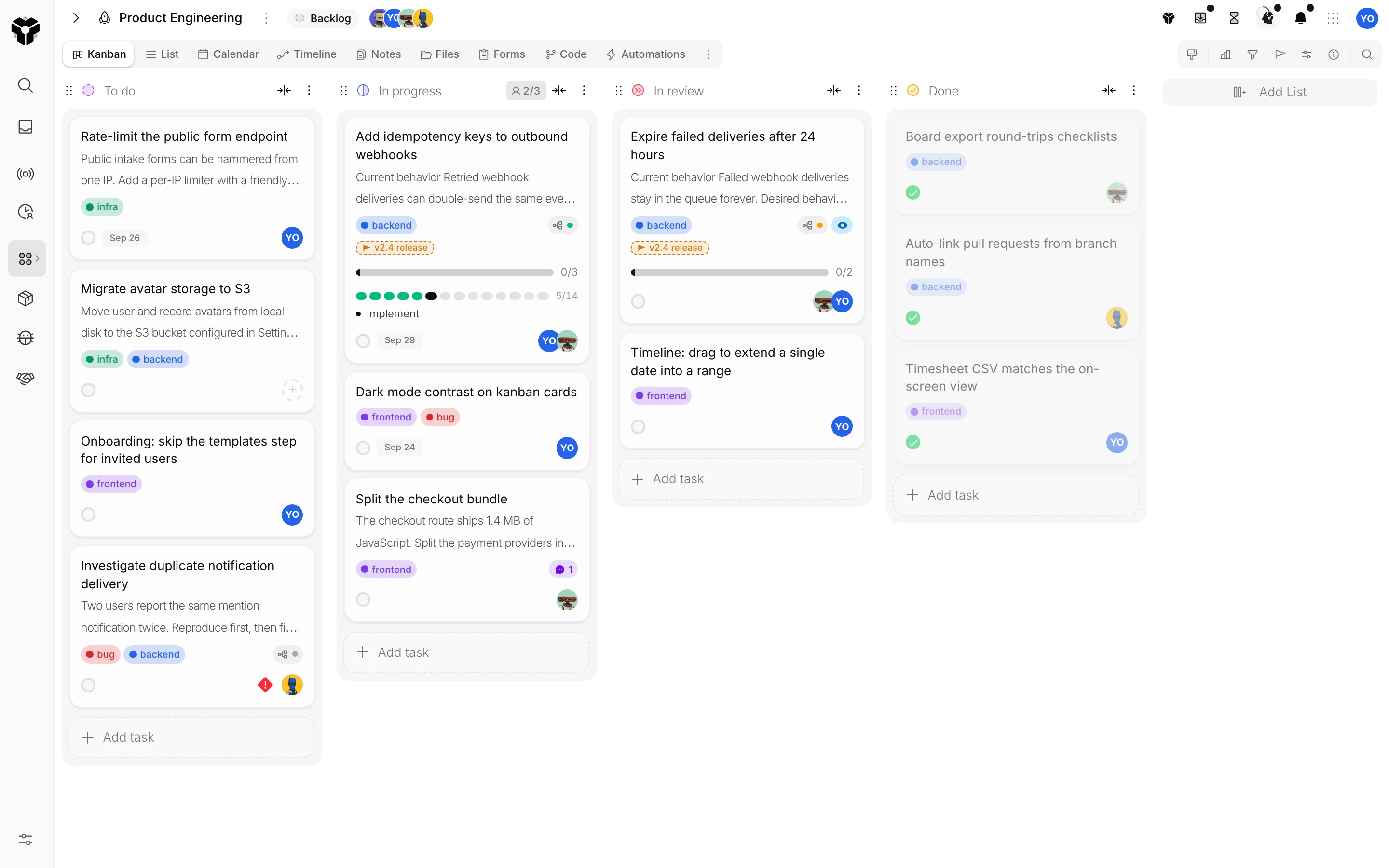
Task: Click the Backlog status pill
Action: click(x=323, y=18)
